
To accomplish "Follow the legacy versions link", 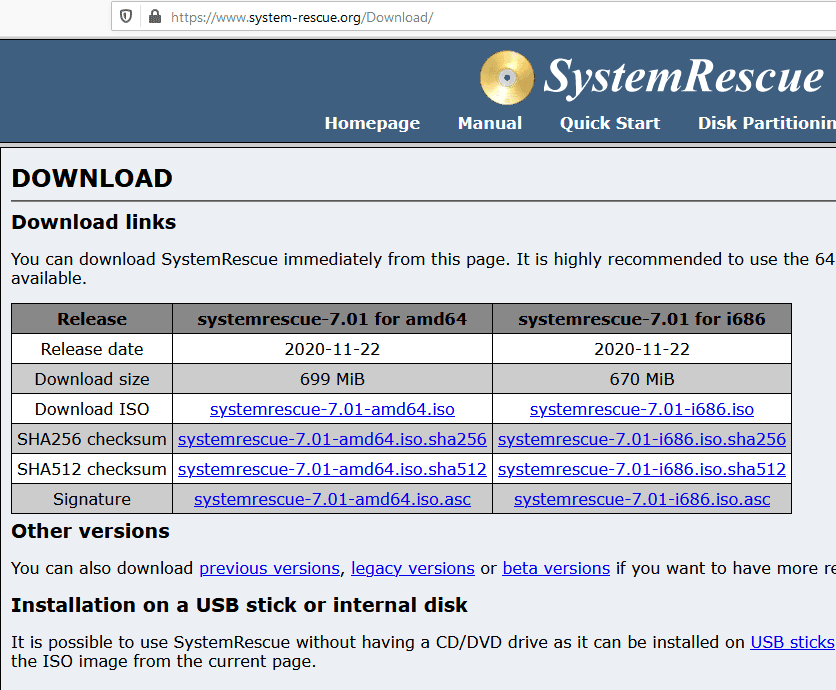I will tap(413, 568).
